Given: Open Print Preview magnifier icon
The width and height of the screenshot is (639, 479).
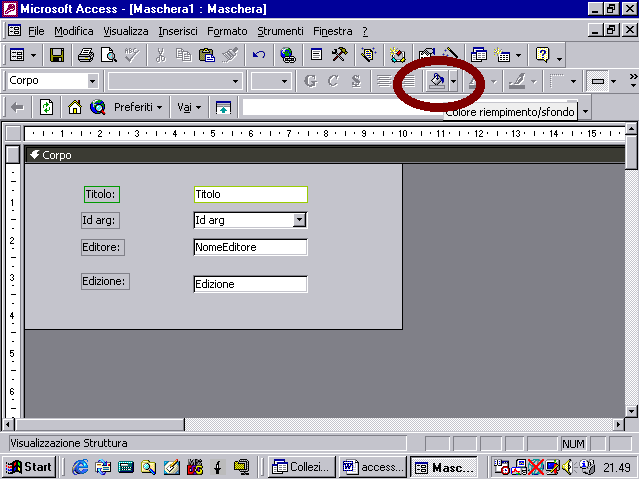Looking at the screenshot, I should 109,55.
